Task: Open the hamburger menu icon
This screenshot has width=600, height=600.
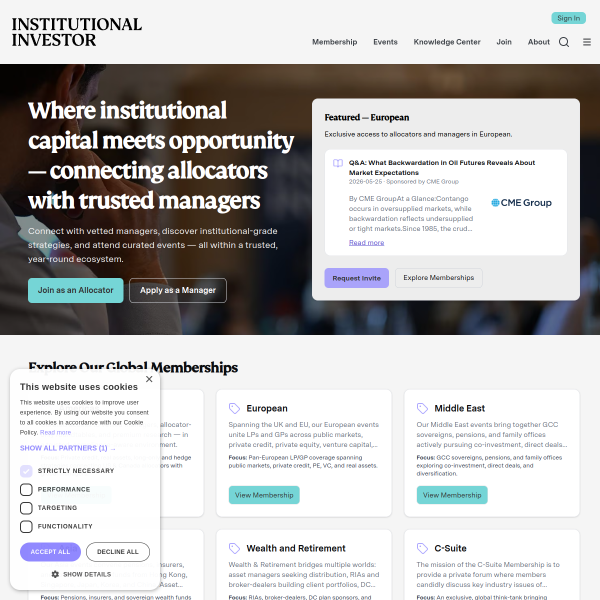Action: pyautogui.click(x=587, y=42)
